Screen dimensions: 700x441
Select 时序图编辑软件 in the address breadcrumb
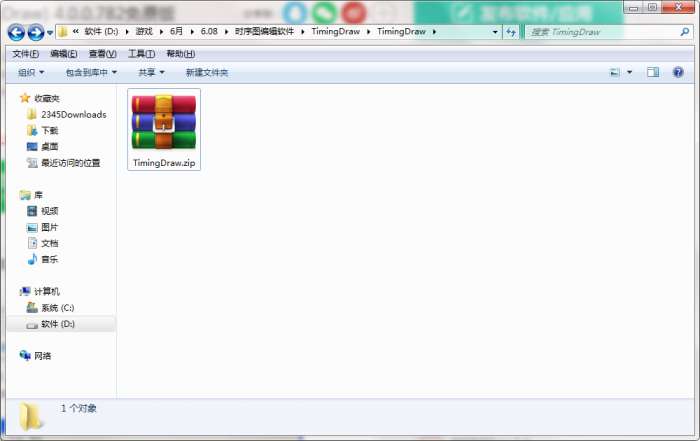[x=264, y=32]
